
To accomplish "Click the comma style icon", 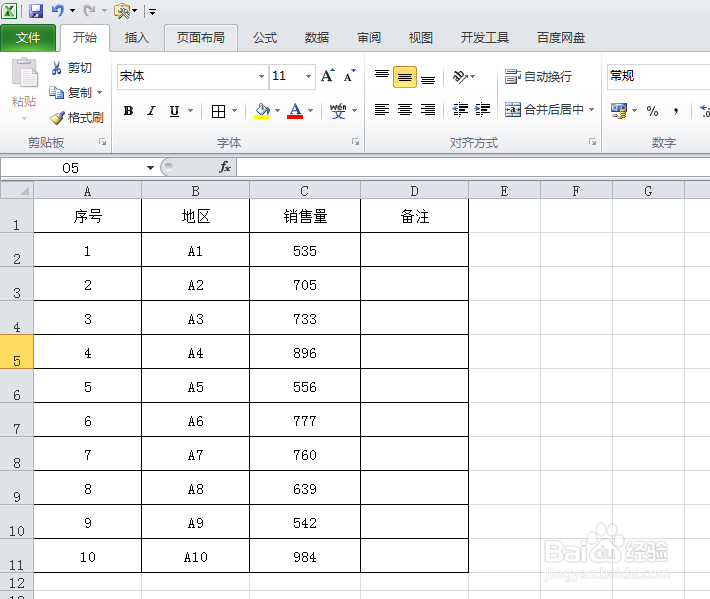I will 676,111.
